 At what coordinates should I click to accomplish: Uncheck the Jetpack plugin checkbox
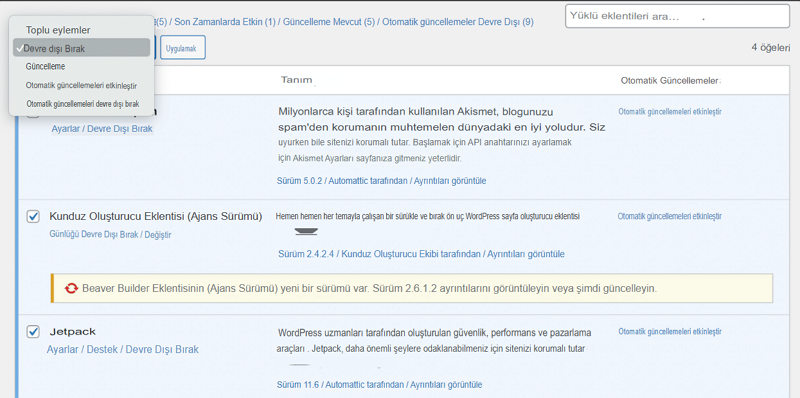(33, 332)
